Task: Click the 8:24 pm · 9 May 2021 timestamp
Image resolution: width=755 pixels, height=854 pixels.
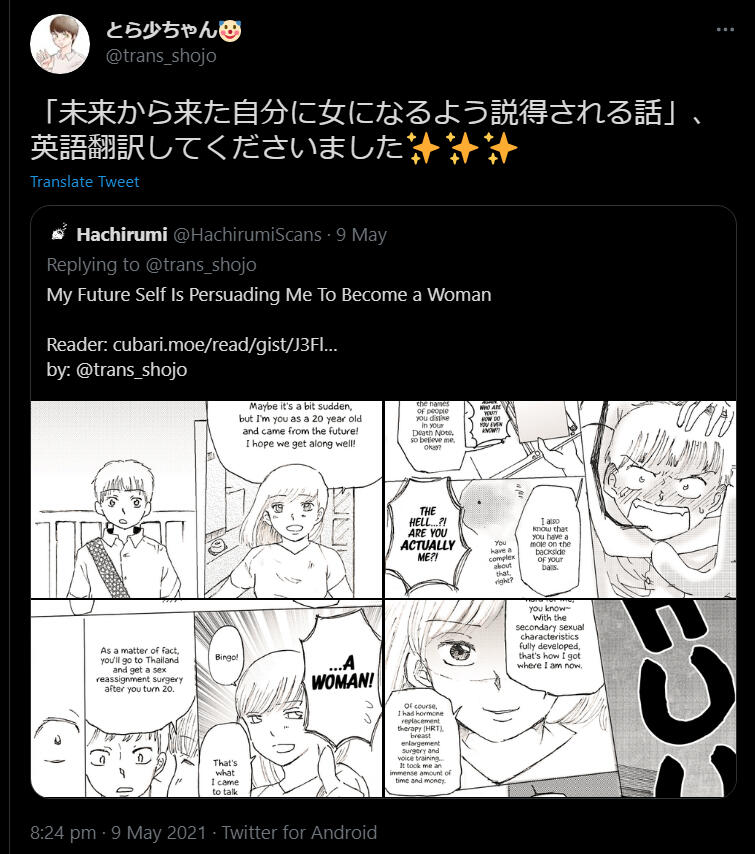Action: point(118,833)
